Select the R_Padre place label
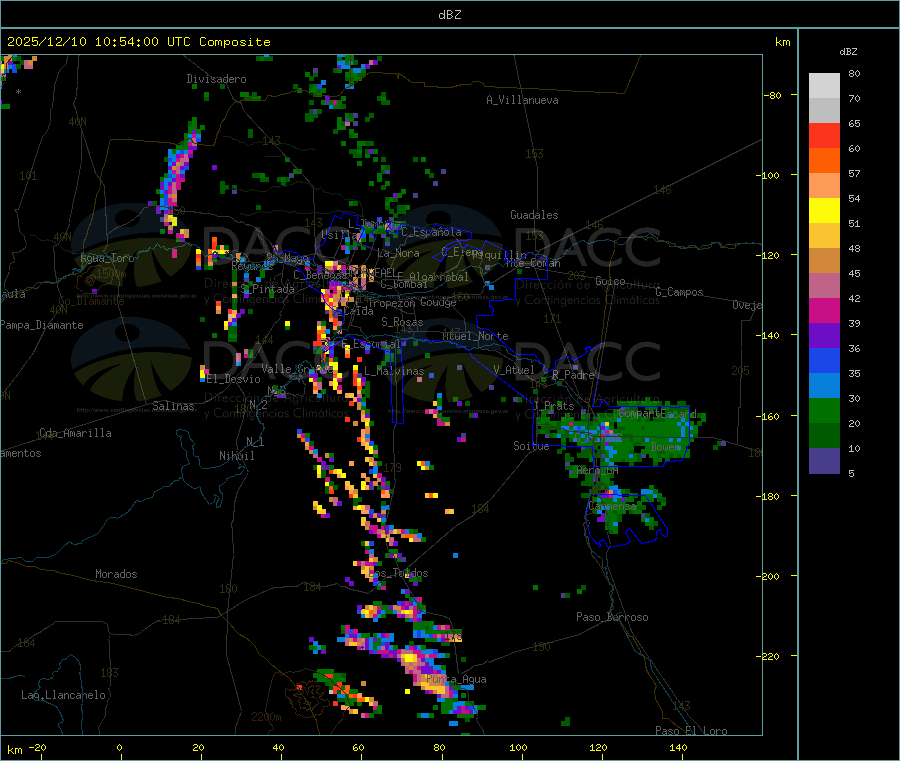The width and height of the screenshot is (900, 761). (x=573, y=375)
